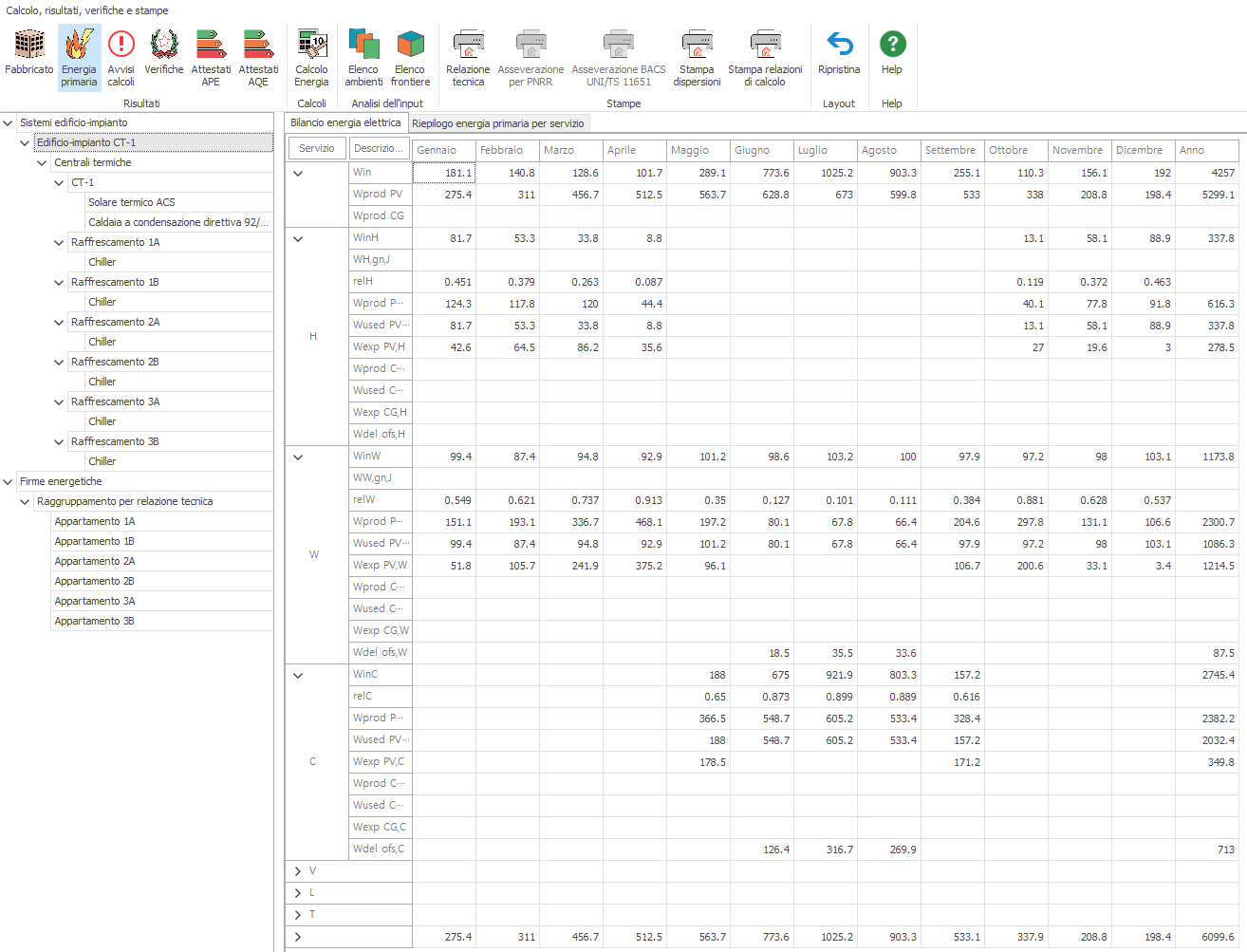The width and height of the screenshot is (1247, 952).
Task: Collapse Sistemi edificio-impianto tree node
Action: pyautogui.click(x=9, y=122)
